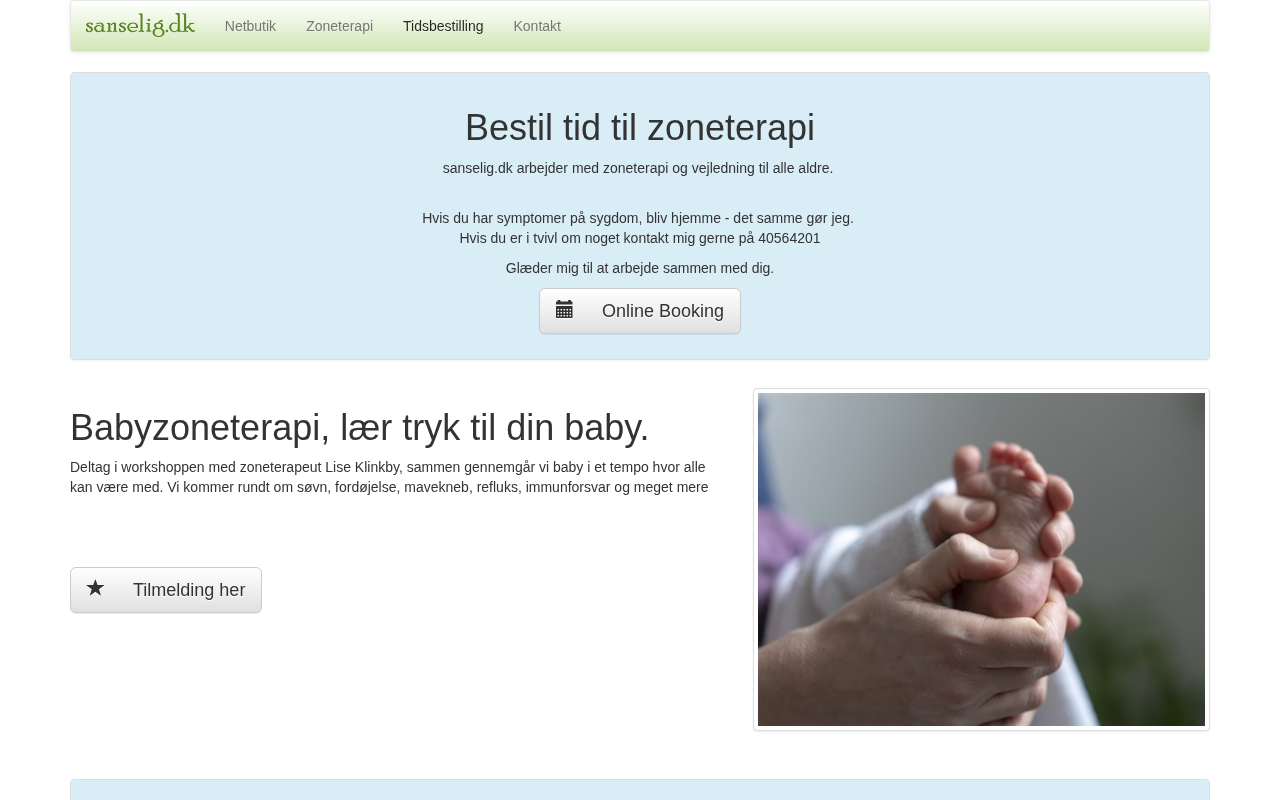This screenshot has height=800, width=1280.
Task: Click the blue panel at the page bottom
Action: (640, 790)
